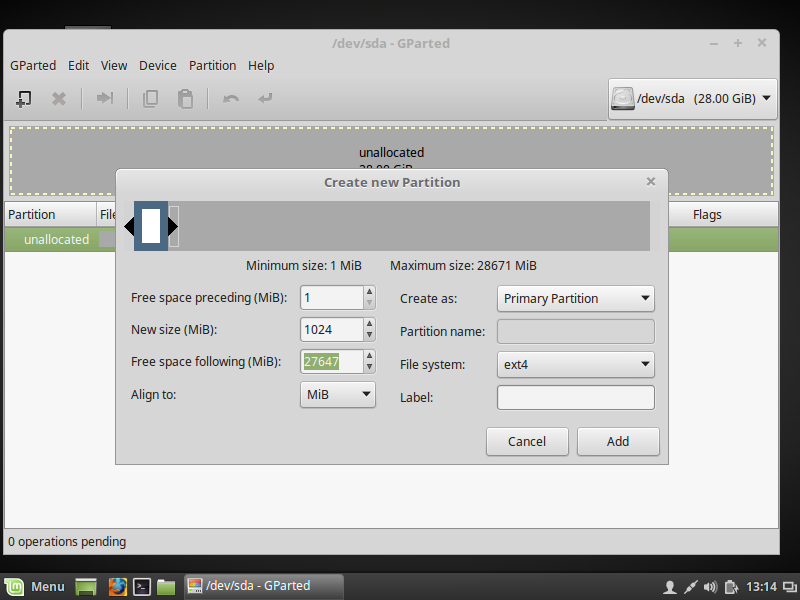Open the Edit menu
Screen dimensions: 800x600
click(x=79, y=65)
